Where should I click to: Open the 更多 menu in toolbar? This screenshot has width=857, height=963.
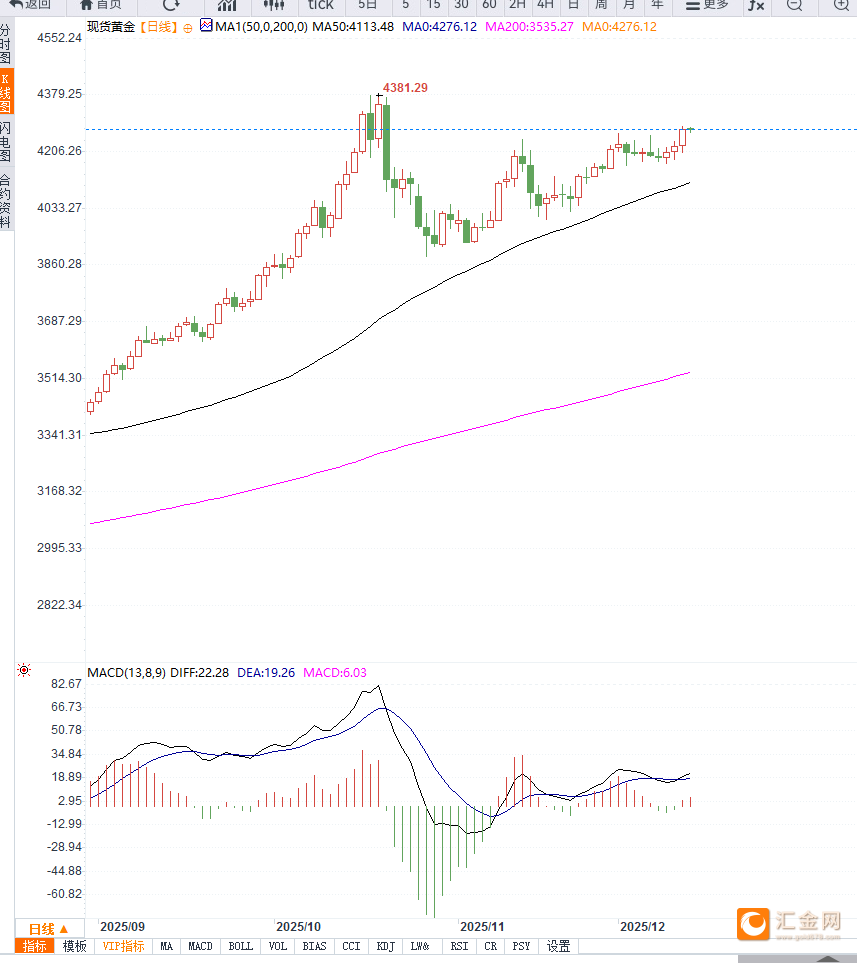pos(709,5)
